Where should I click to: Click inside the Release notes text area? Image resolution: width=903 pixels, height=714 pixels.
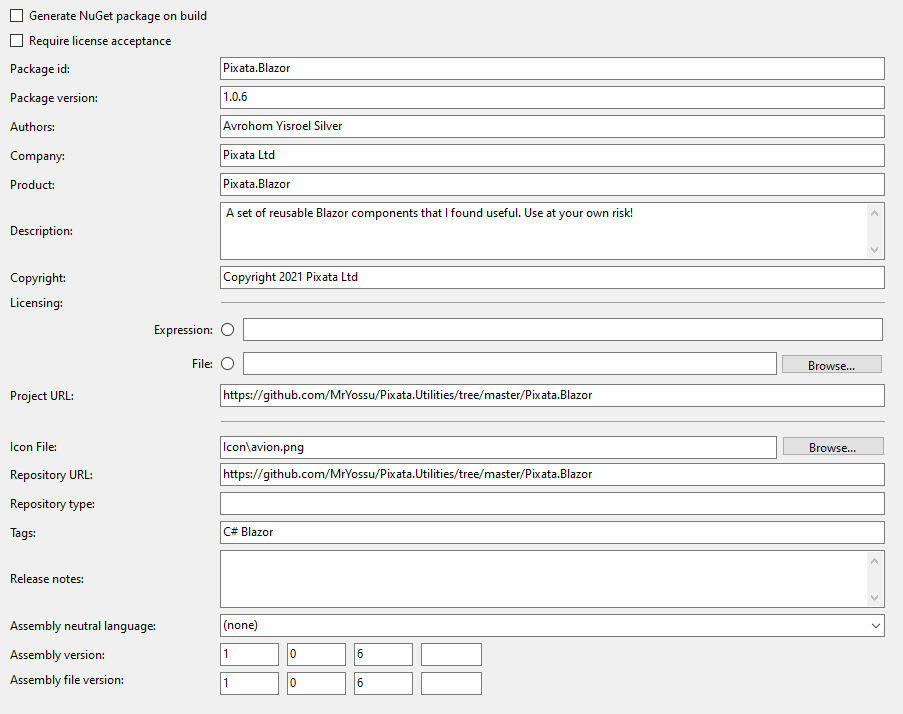tap(544, 579)
